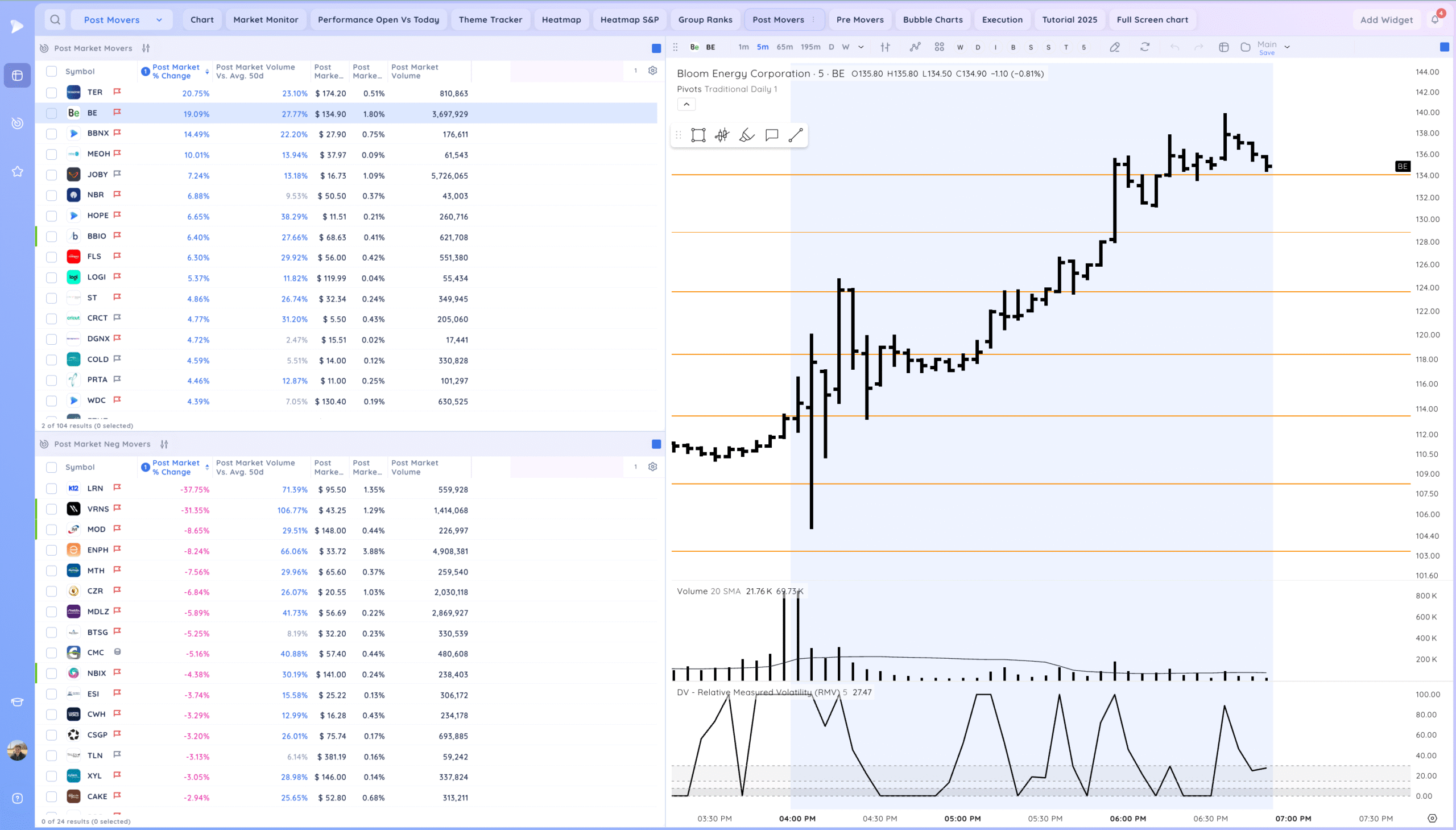Select the rectangle drawing tool
The image size is (1456, 830).
click(x=698, y=135)
